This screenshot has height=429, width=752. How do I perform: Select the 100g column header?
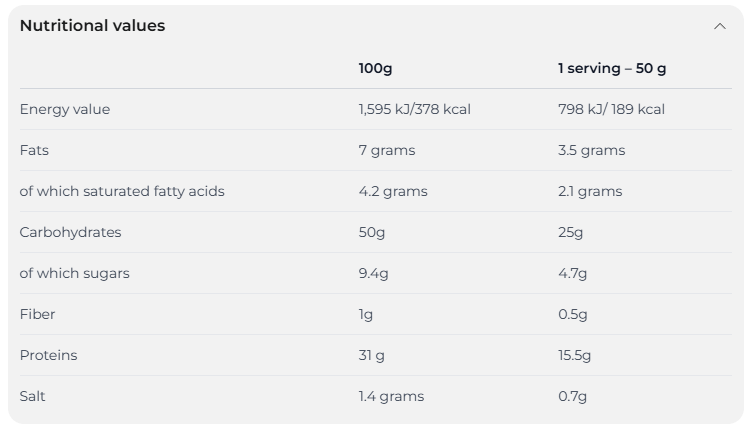tap(375, 68)
